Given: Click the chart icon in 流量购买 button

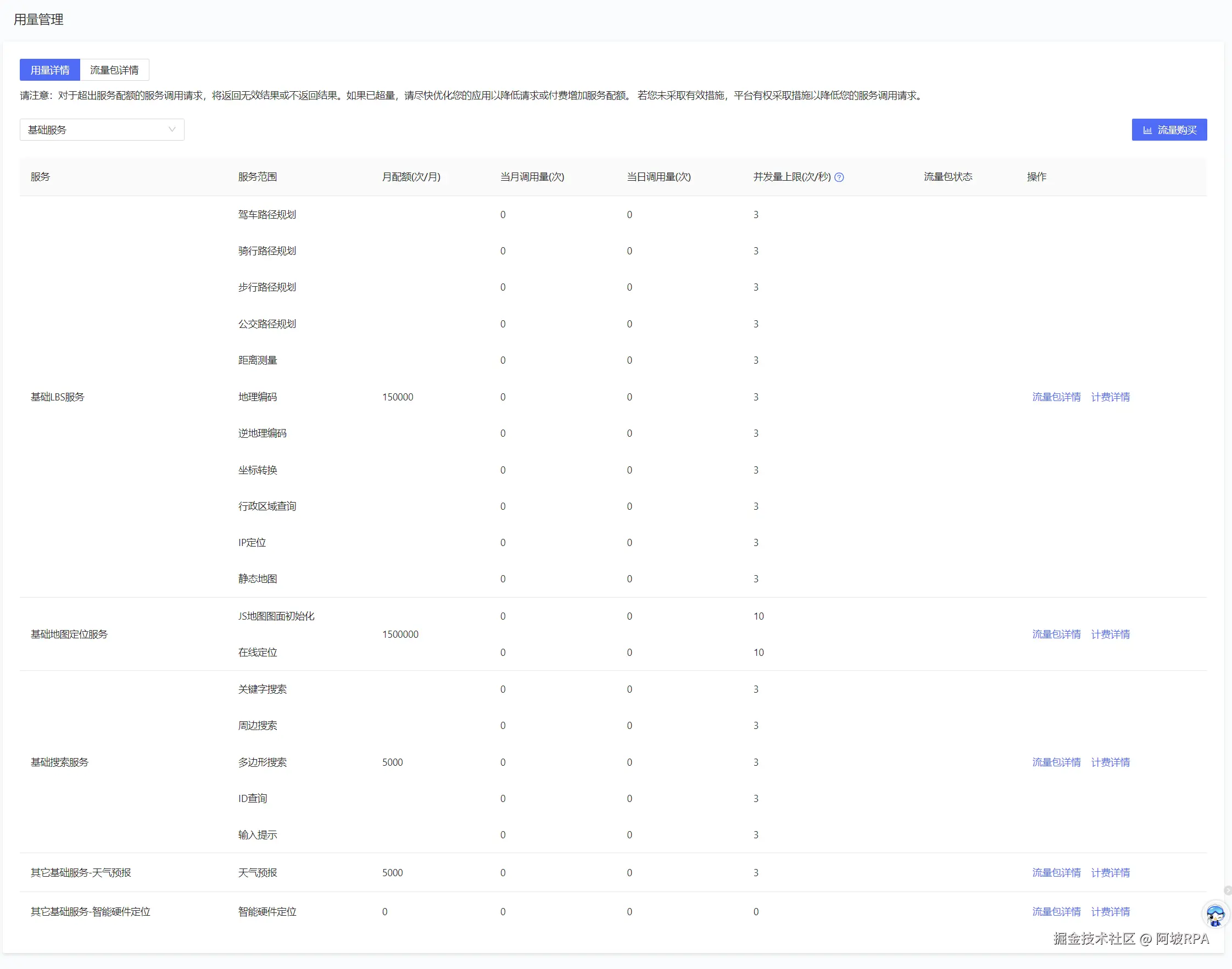Looking at the screenshot, I should pyautogui.click(x=1147, y=130).
